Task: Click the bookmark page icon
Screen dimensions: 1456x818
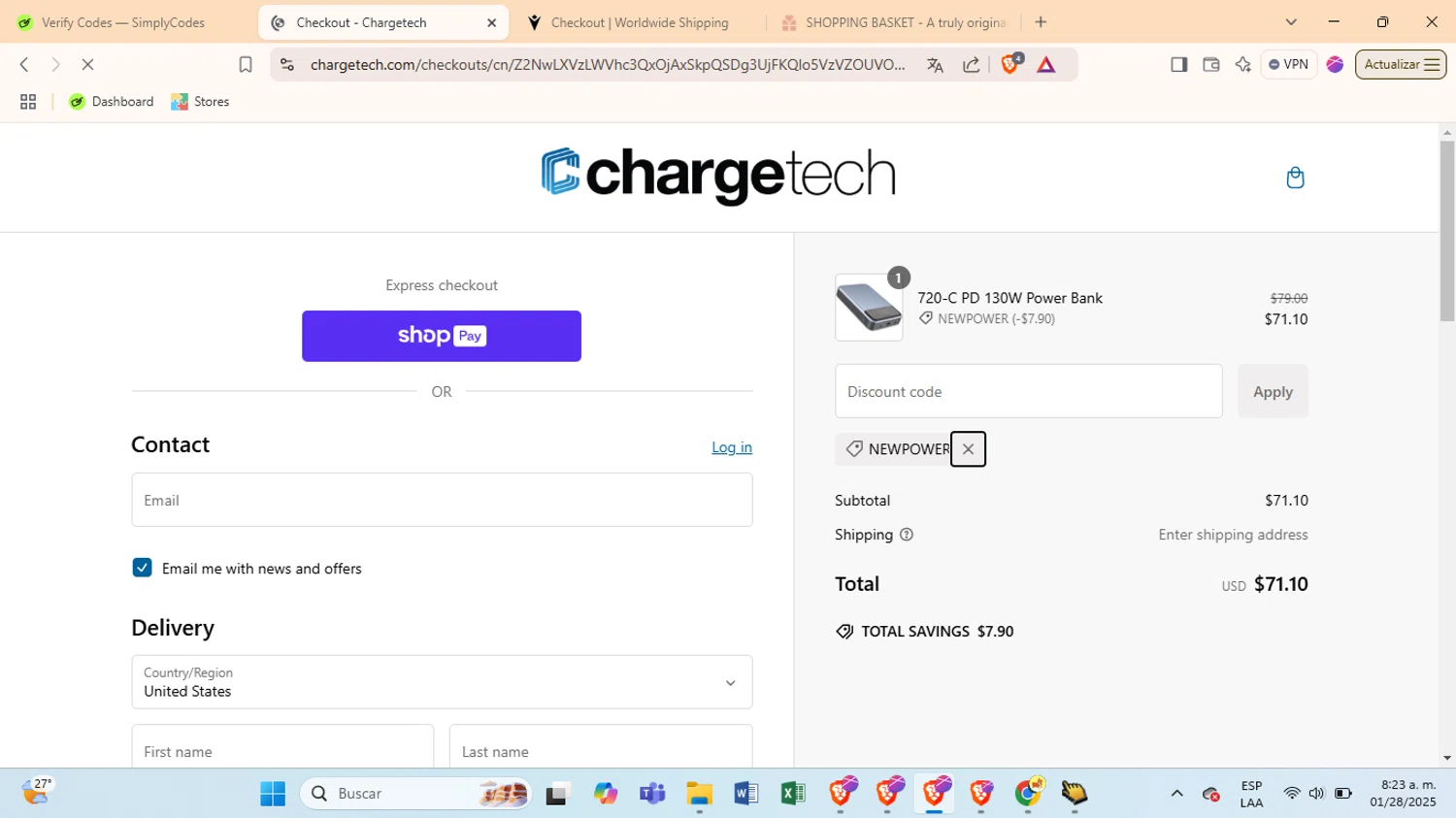Action: tap(246, 65)
